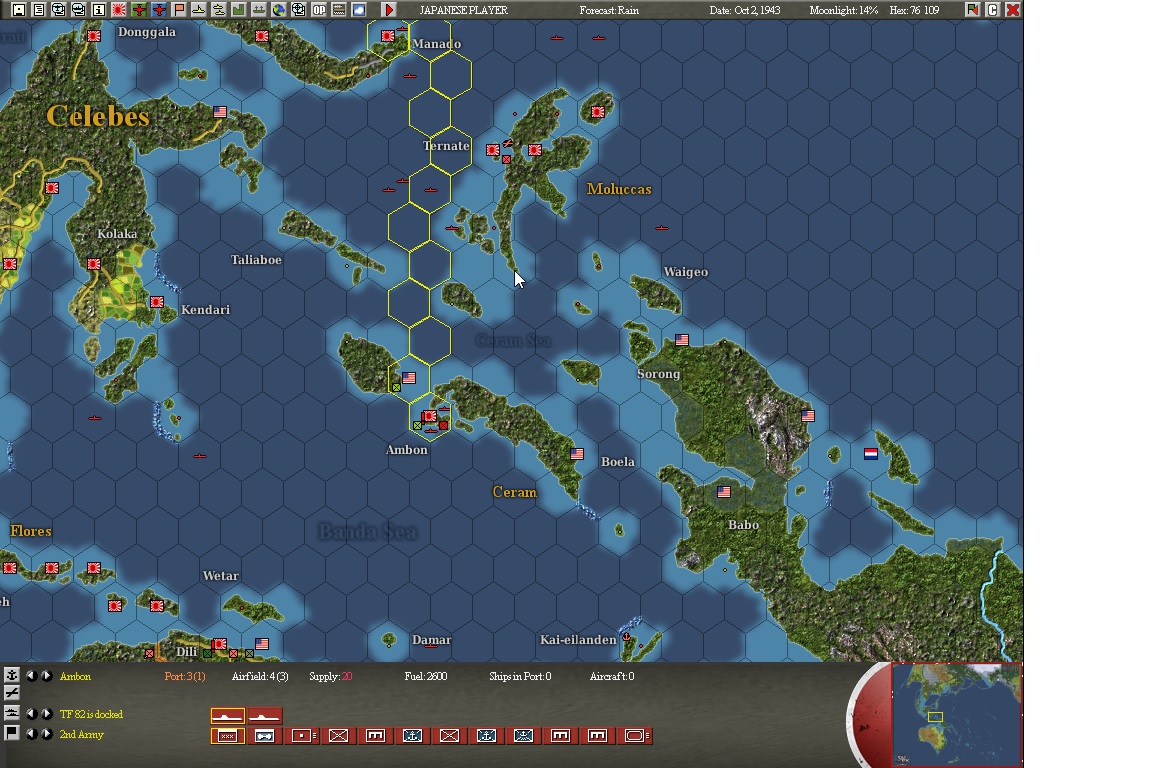Open the document list icon in toolbar

tap(39, 10)
